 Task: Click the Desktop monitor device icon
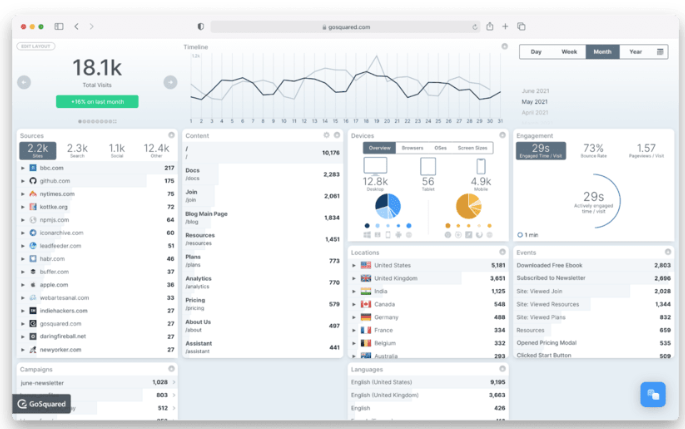click(375, 166)
